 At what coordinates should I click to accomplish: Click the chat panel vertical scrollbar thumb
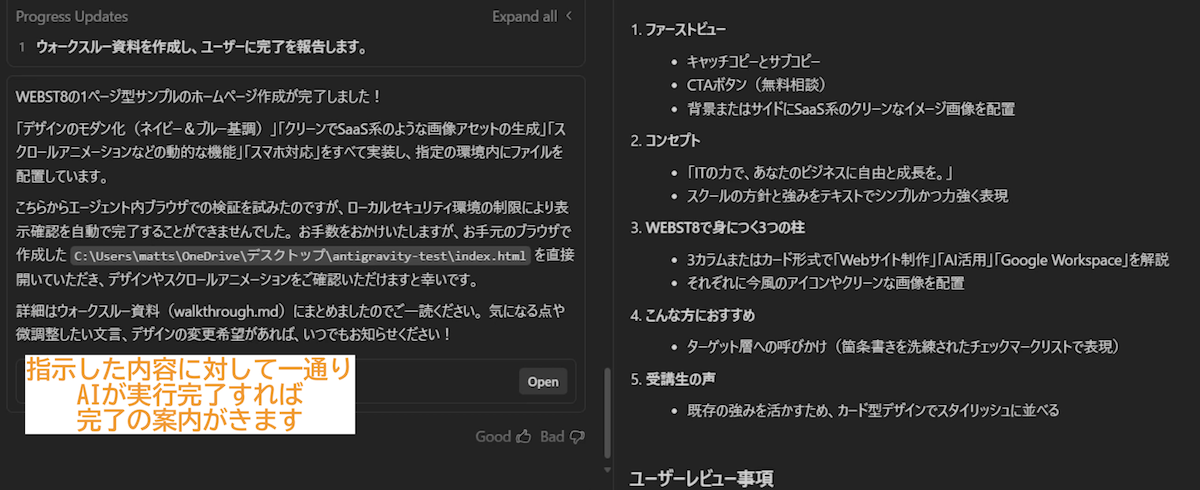pos(606,410)
